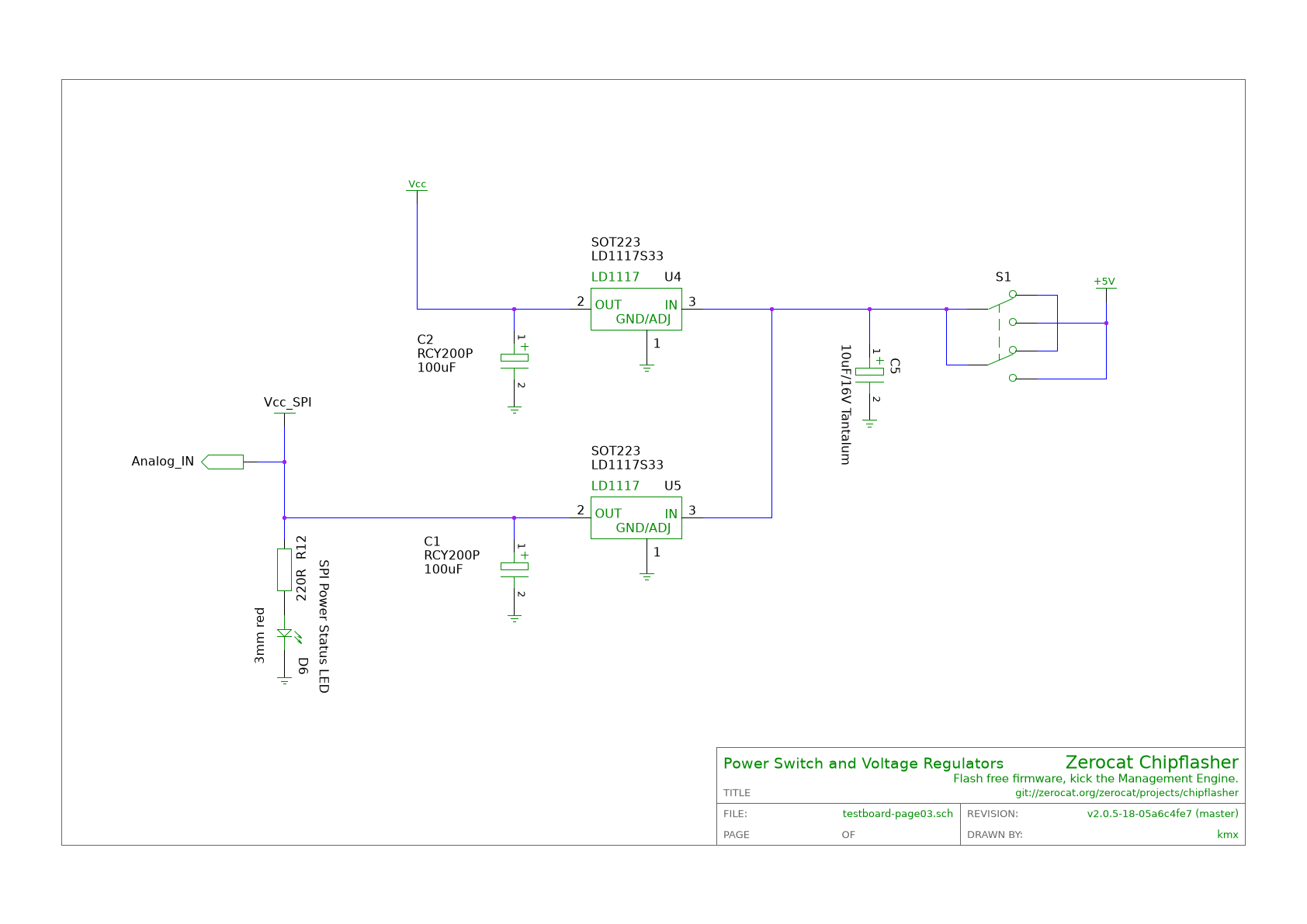The image size is (1307, 924).
Task: Select the D6 reference designator
Action: pos(303,665)
